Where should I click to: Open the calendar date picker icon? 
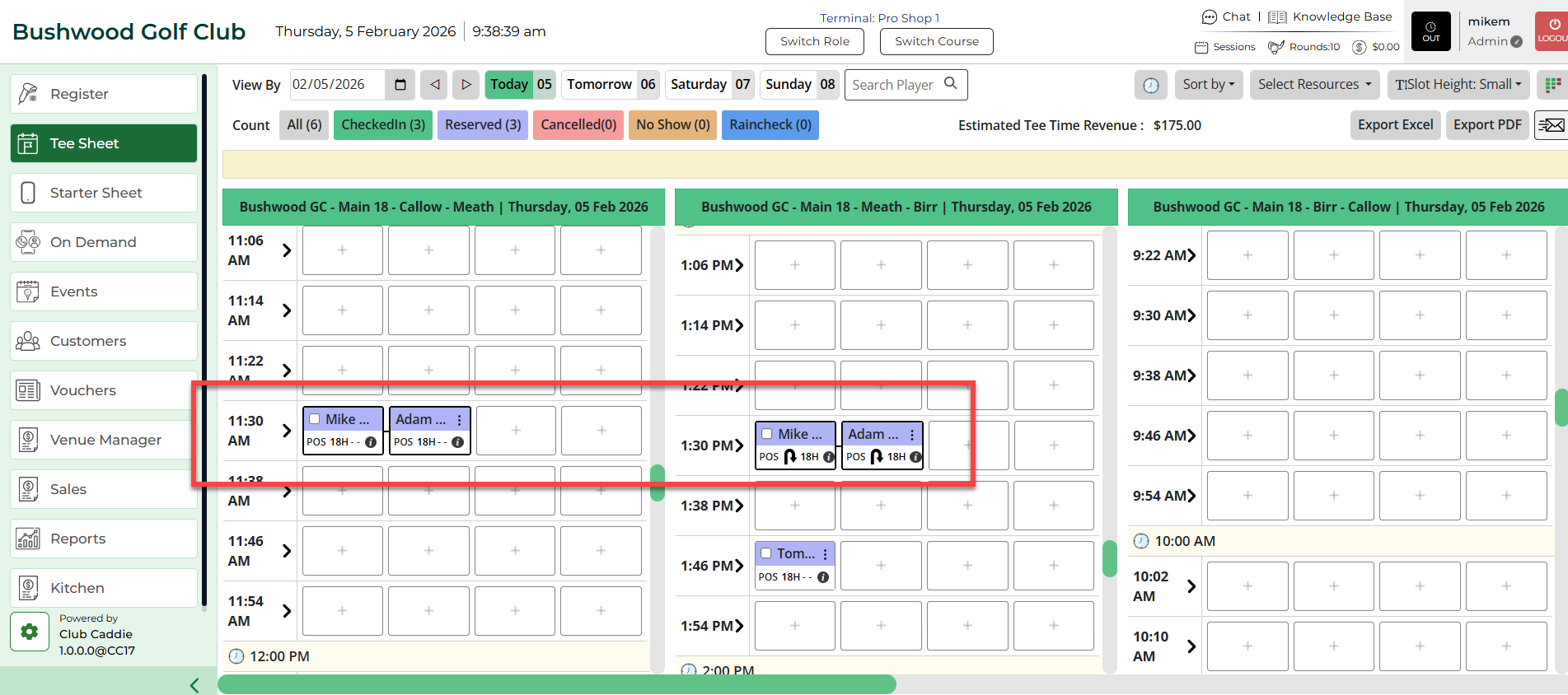(400, 84)
